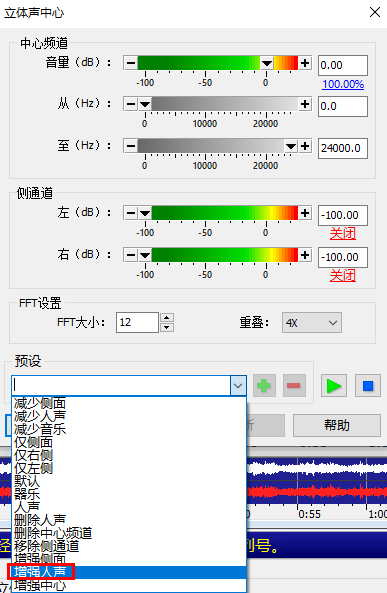Select preset 移除侧通道

coord(129,546)
